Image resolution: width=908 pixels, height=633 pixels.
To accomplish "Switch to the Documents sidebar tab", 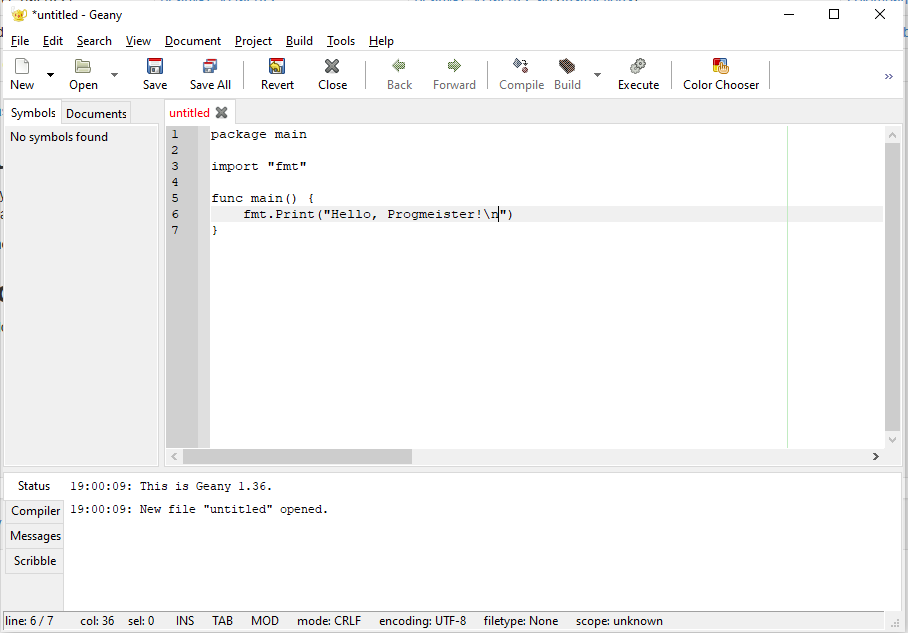I will tap(96, 114).
